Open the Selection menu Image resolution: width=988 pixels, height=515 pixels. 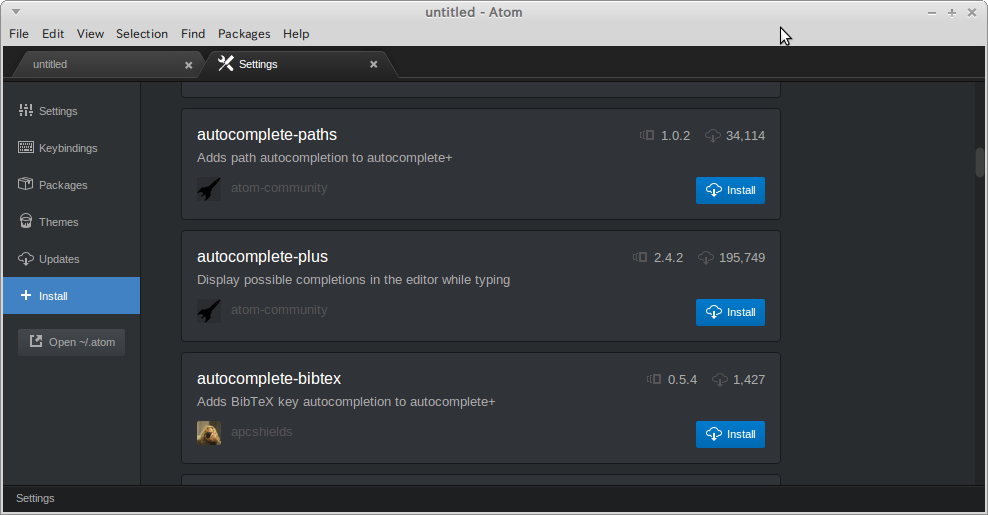142,34
